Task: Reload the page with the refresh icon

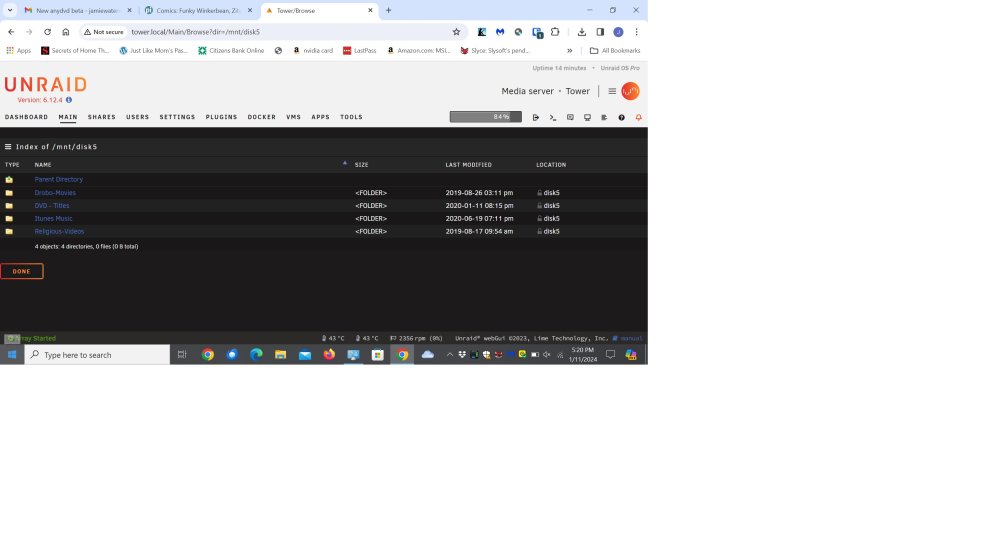Action: point(47,32)
